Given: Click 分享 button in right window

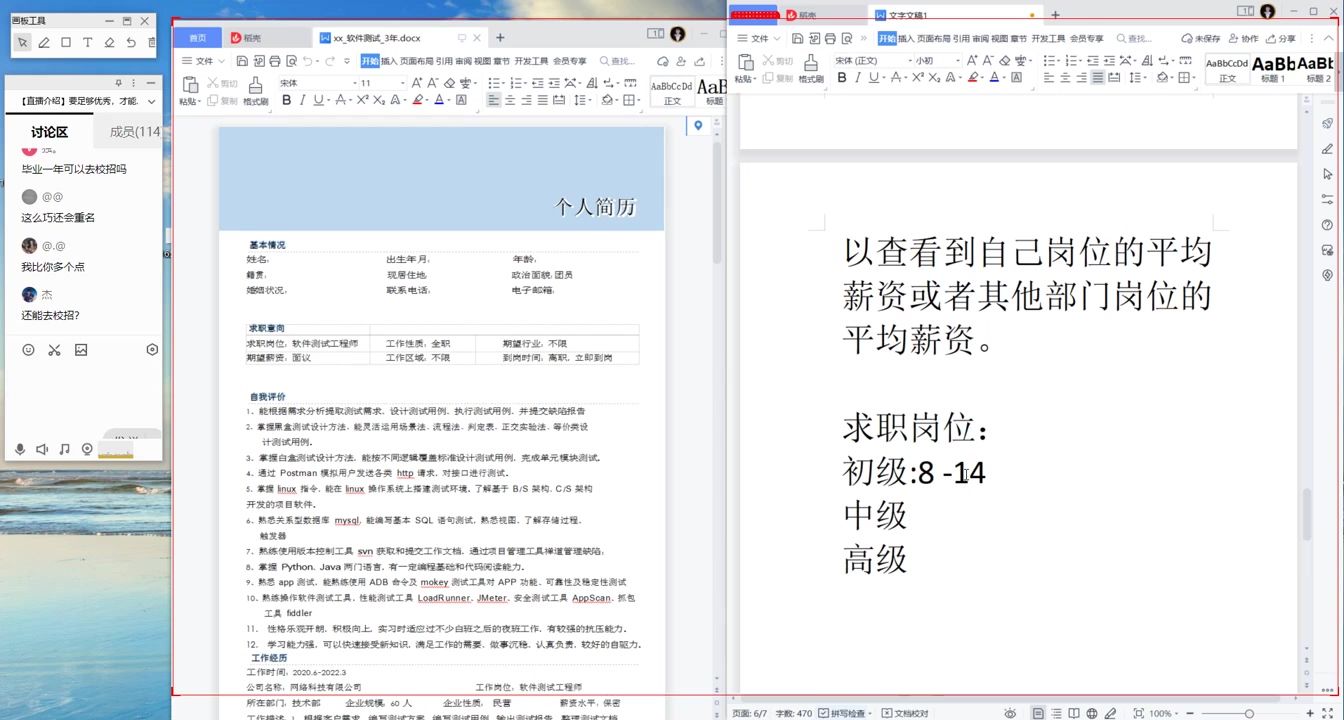Looking at the screenshot, I should (1280, 38).
